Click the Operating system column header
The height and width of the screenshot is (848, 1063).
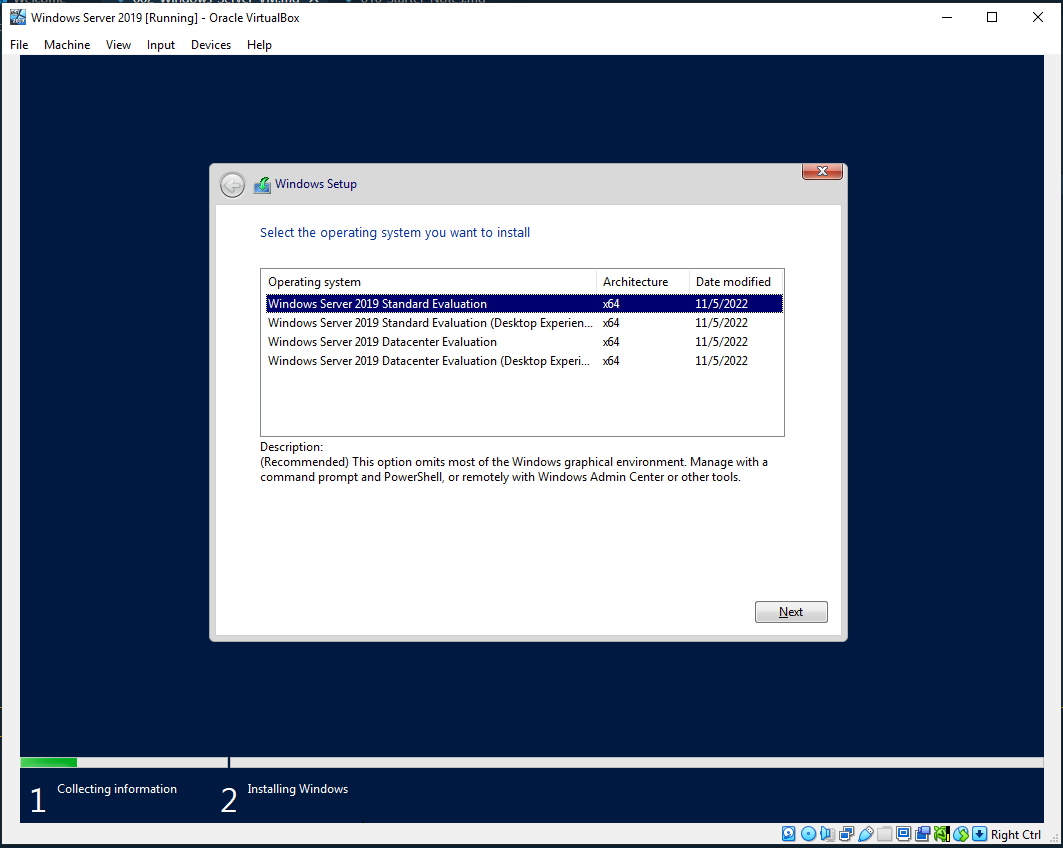[x=428, y=282]
